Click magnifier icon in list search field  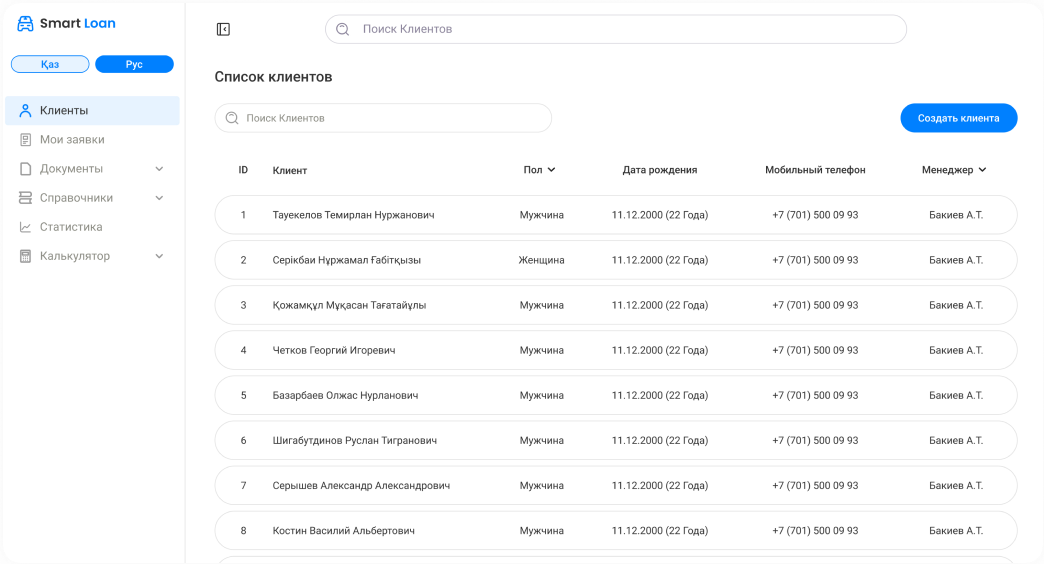coord(232,118)
